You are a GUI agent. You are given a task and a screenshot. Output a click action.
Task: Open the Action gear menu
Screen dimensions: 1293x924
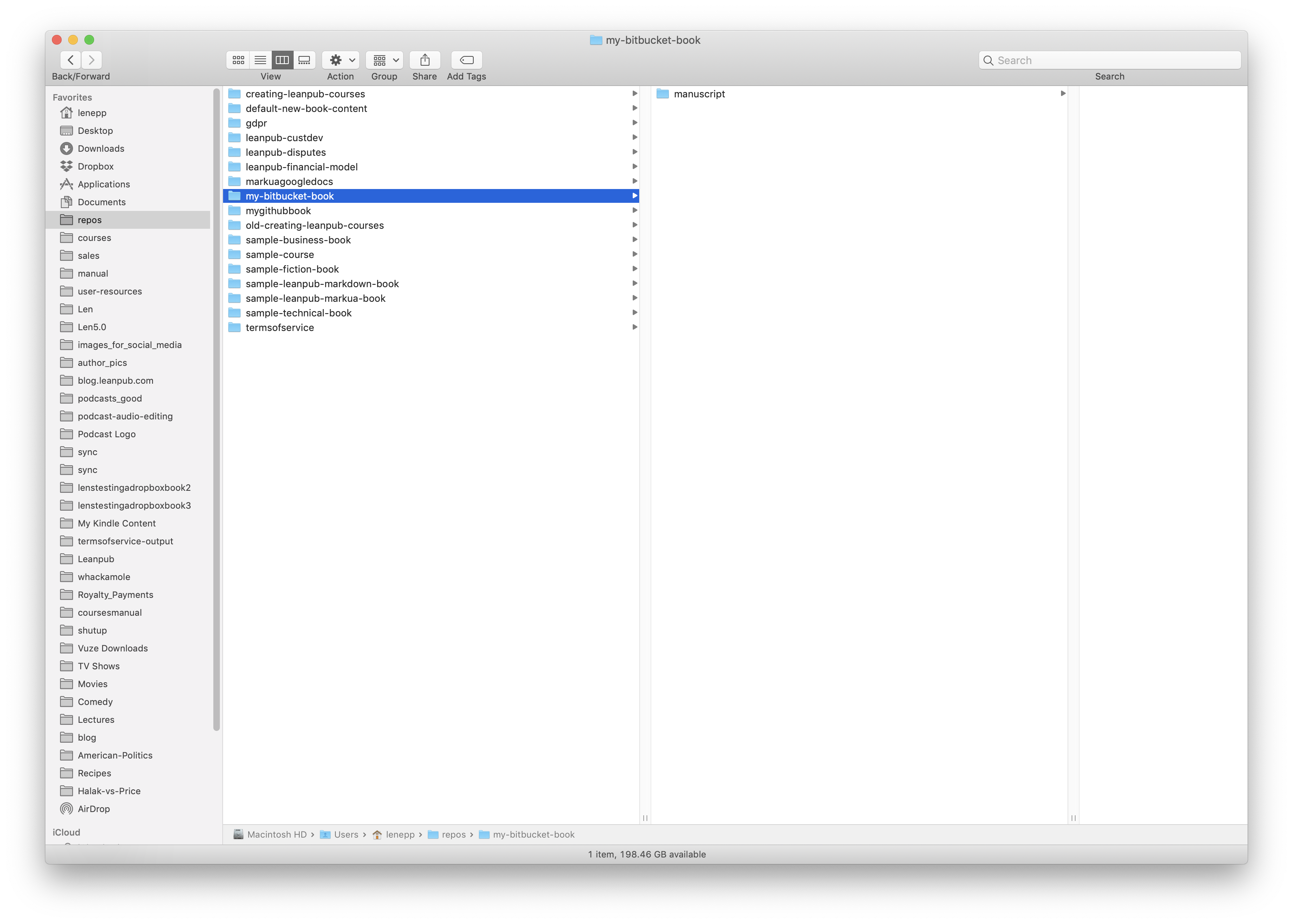[x=341, y=60]
